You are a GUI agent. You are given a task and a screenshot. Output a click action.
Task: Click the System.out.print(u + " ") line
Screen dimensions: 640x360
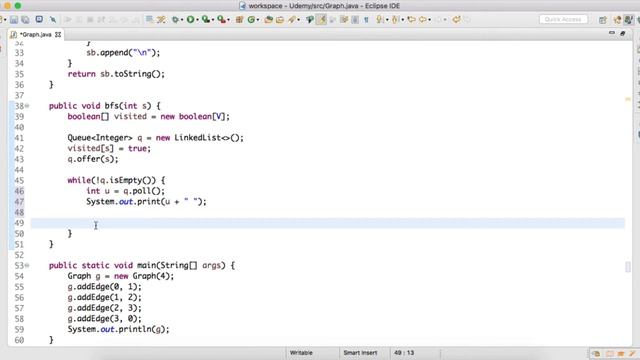pyautogui.click(x=147, y=202)
